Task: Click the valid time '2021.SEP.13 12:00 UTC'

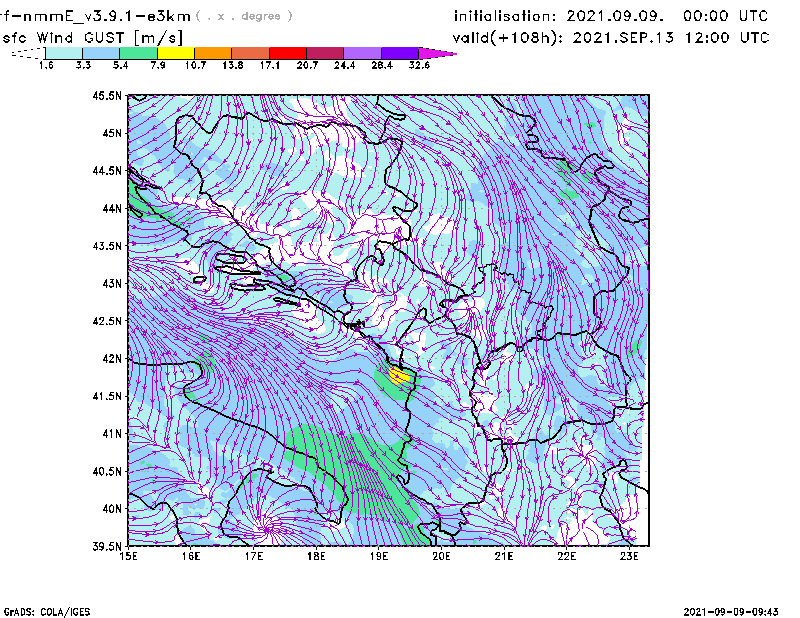Action: tap(671, 38)
